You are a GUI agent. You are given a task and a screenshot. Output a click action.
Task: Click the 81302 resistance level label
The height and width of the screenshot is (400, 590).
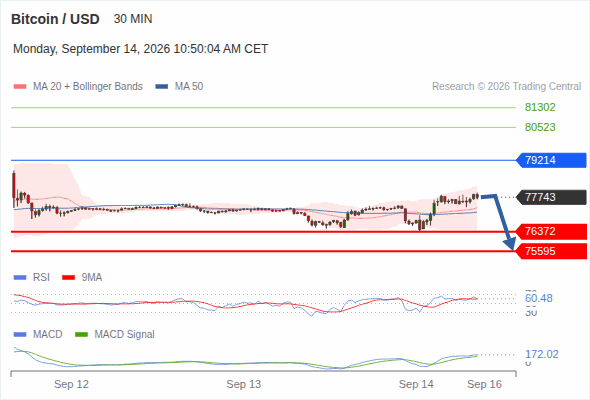click(540, 108)
